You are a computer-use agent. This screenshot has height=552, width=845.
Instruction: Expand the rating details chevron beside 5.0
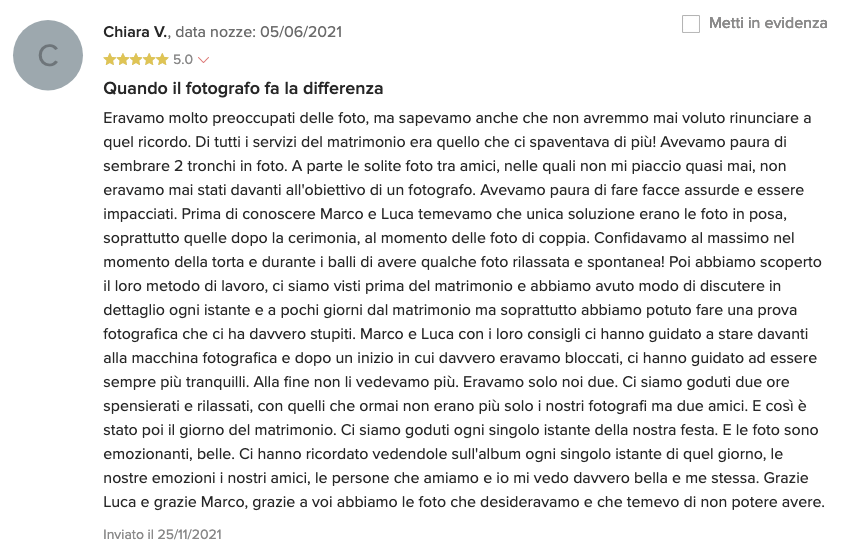[x=203, y=60]
